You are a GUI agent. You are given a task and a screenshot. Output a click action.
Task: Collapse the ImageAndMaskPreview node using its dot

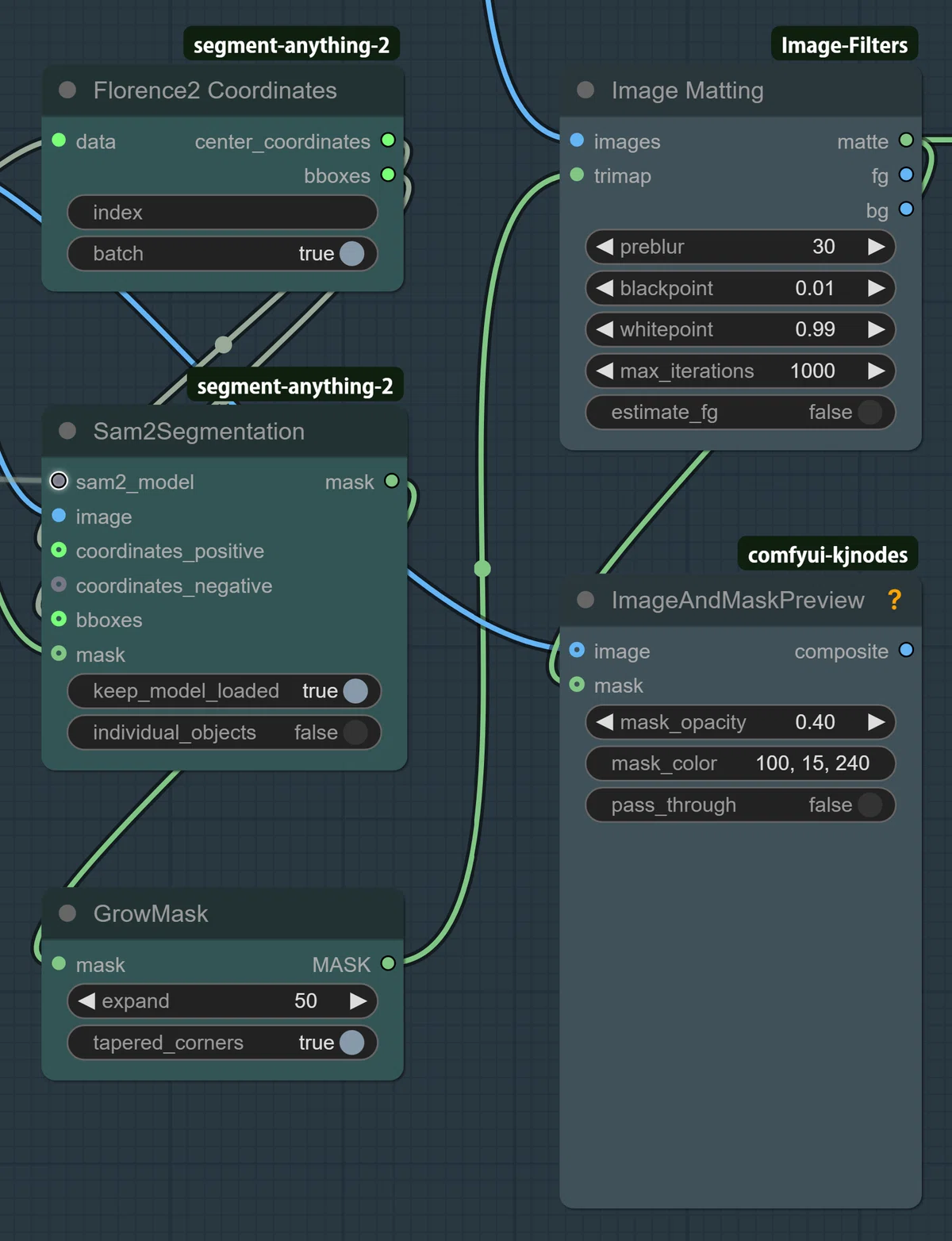tap(585, 600)
